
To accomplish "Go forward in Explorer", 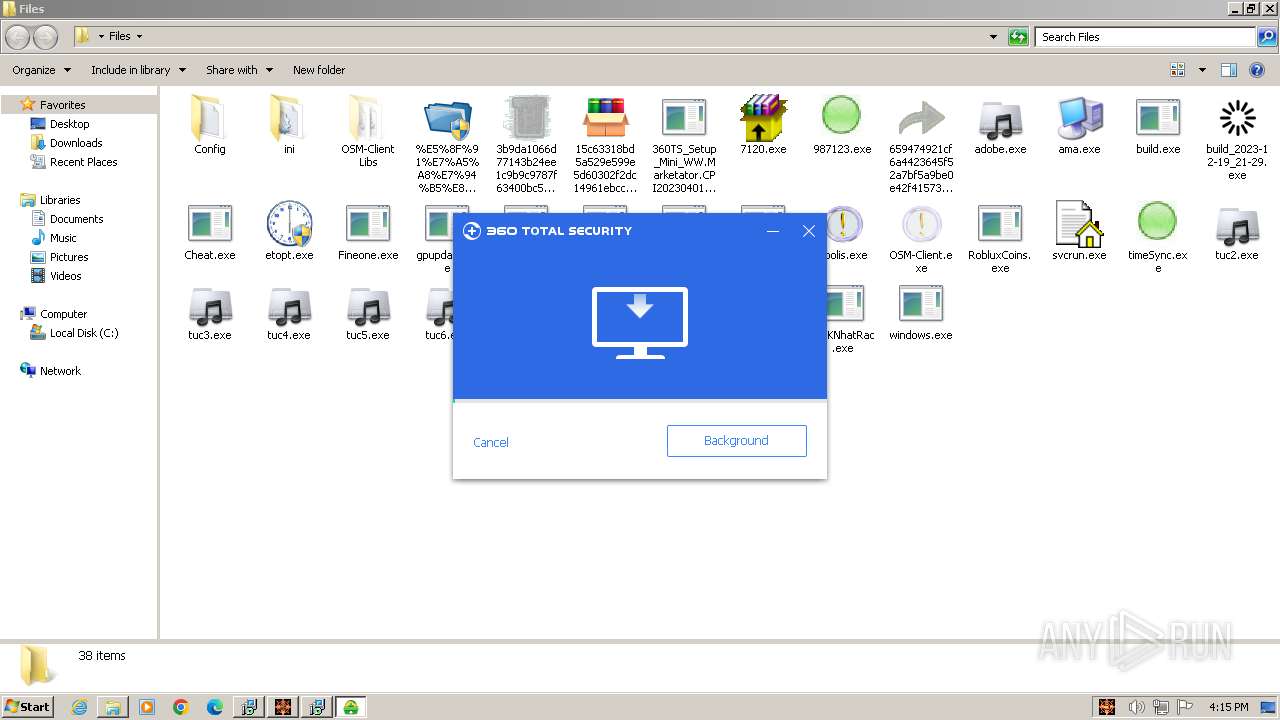I will 46,37.
